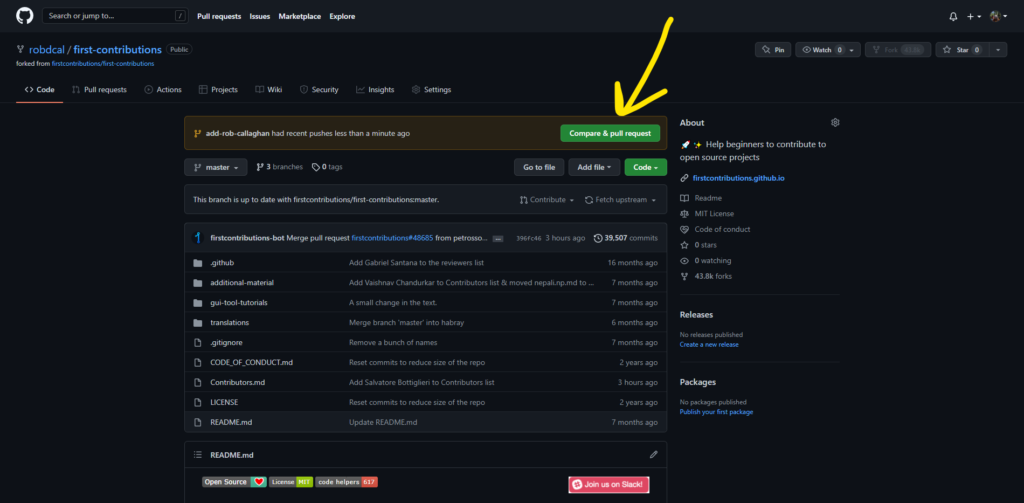This screenshot has width=1024, height=503.
Task: Switch to the Projects tab
Action: tap(218, 89)
